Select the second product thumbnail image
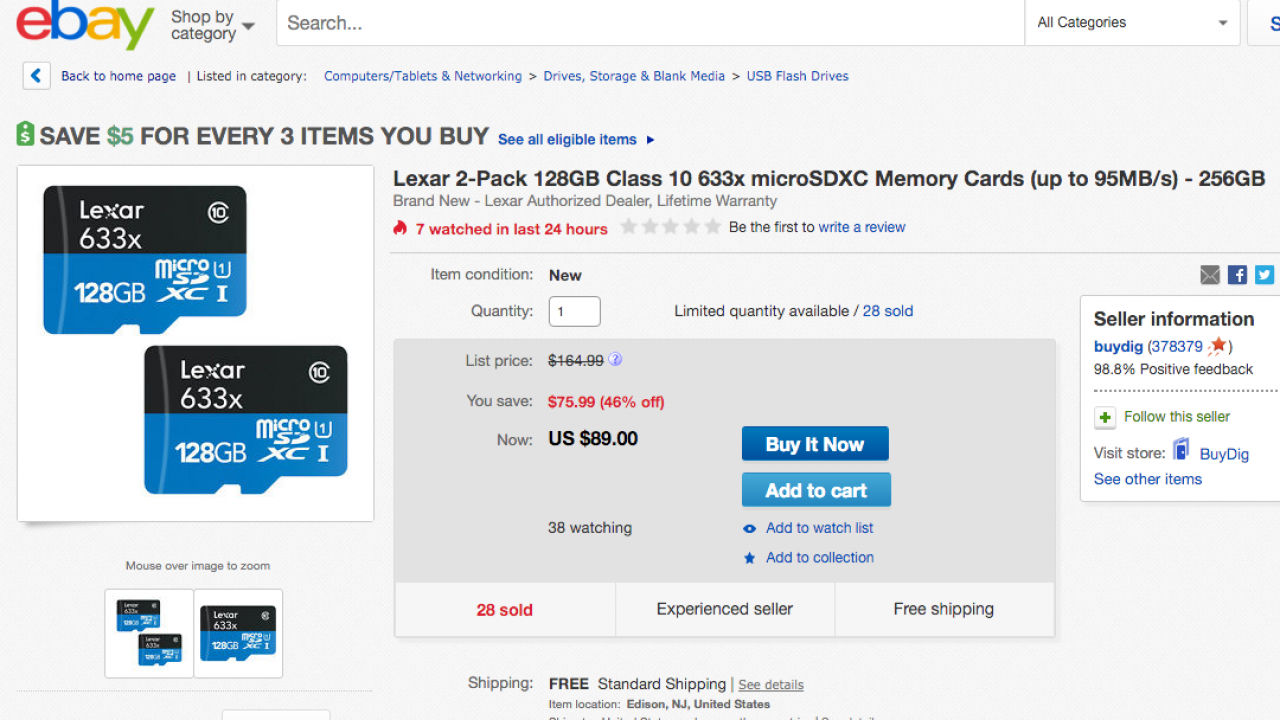 pos(238,633)
